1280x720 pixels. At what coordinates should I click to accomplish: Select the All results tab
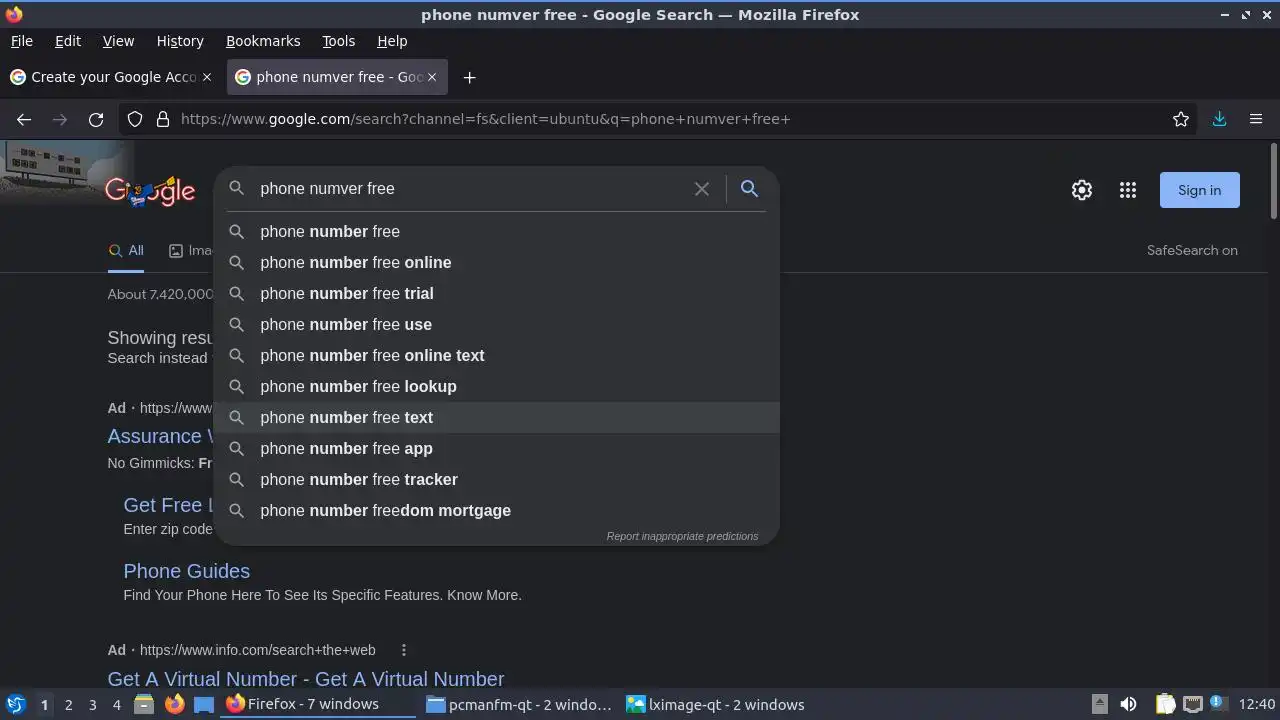pyautogui.click(x=126, y=251)
